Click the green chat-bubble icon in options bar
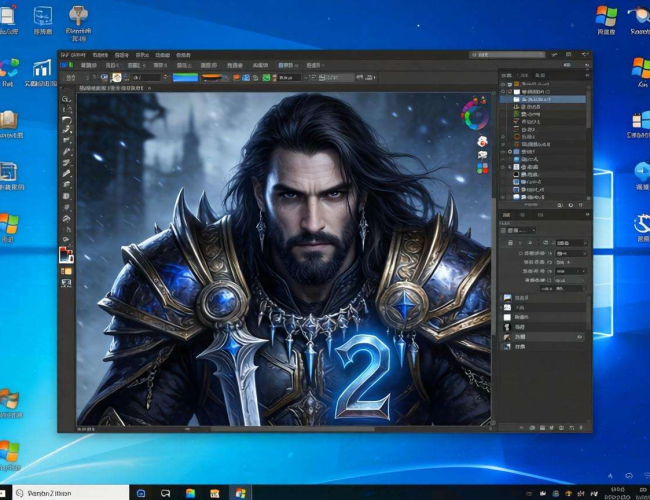 266,78
